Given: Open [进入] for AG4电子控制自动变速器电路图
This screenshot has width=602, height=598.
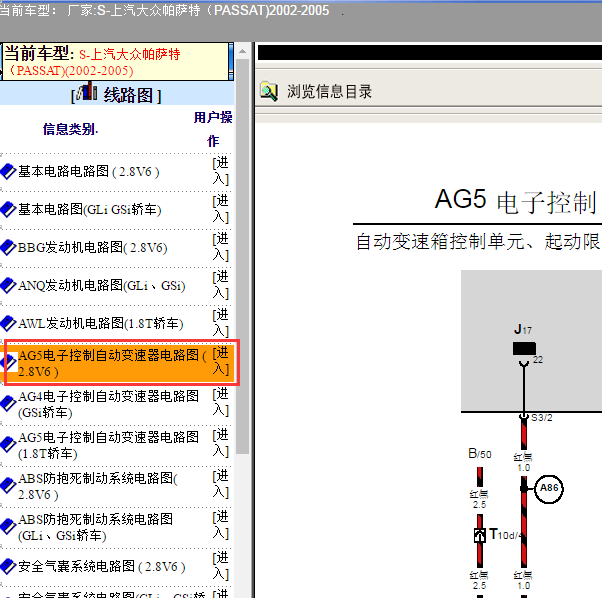Looking at the screenshot, I should (x=221, y=402).
